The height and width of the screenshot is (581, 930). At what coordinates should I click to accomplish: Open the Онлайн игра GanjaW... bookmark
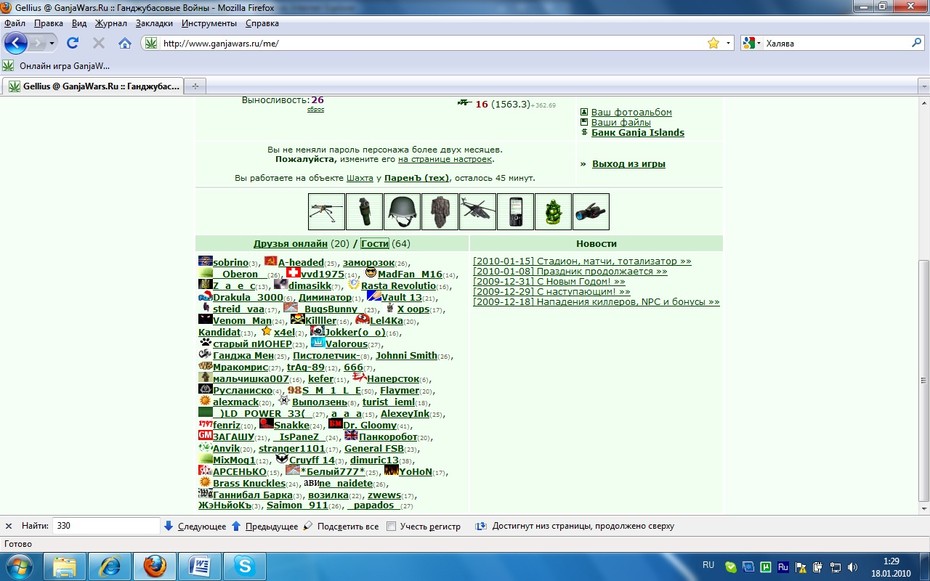coord(57,66)
